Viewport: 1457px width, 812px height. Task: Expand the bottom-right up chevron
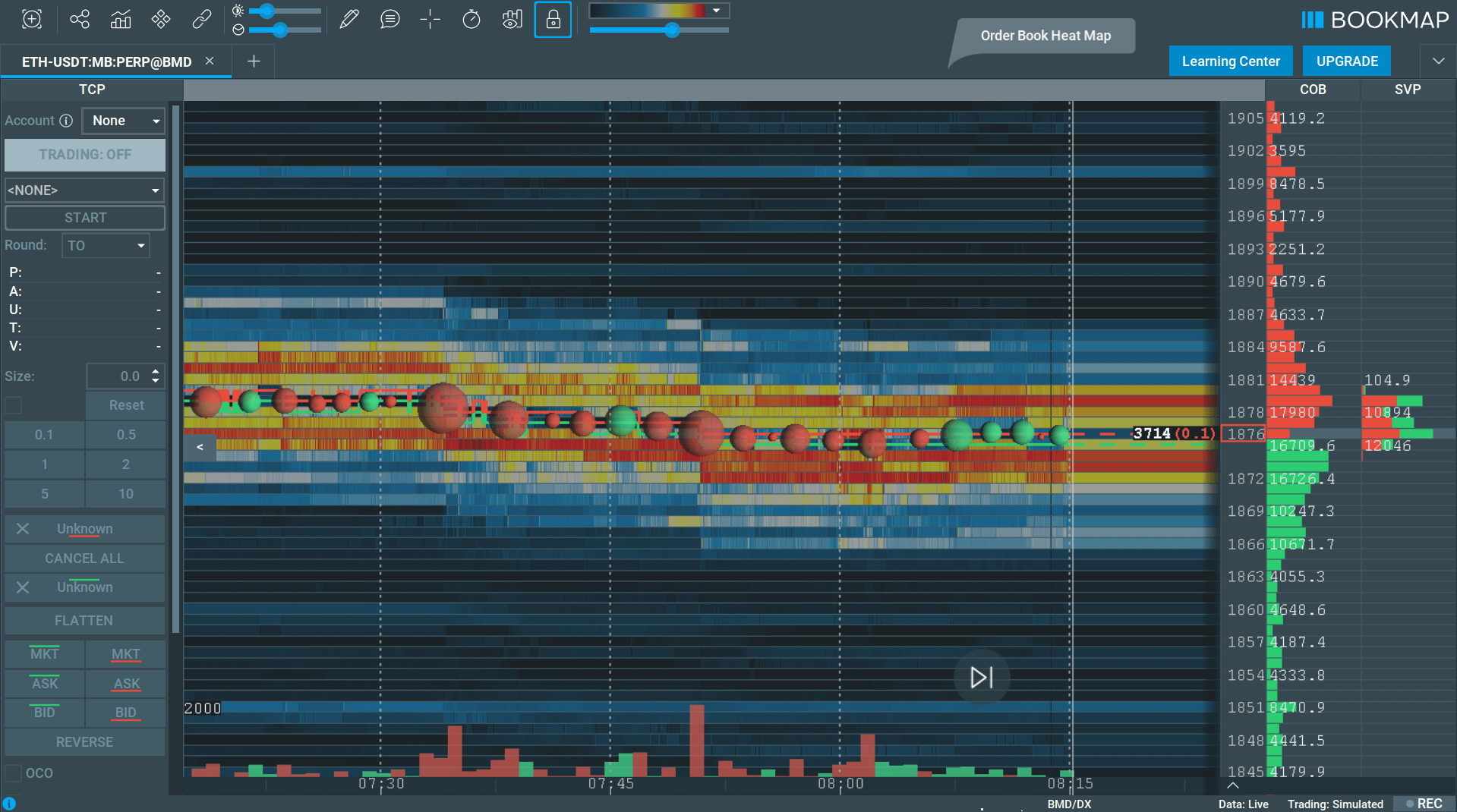coord(1232,785)
